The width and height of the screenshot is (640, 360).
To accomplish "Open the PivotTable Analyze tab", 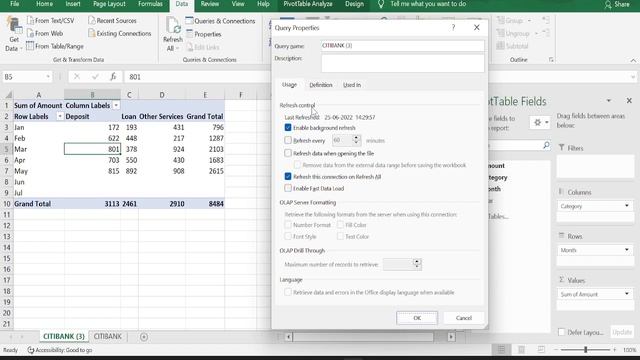I will pos(308,4).
